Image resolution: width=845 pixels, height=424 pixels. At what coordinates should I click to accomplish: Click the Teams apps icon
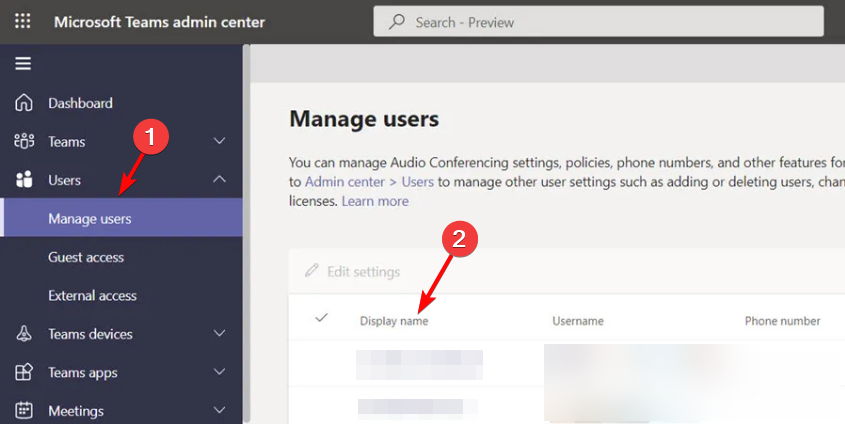tap(24, 372)
